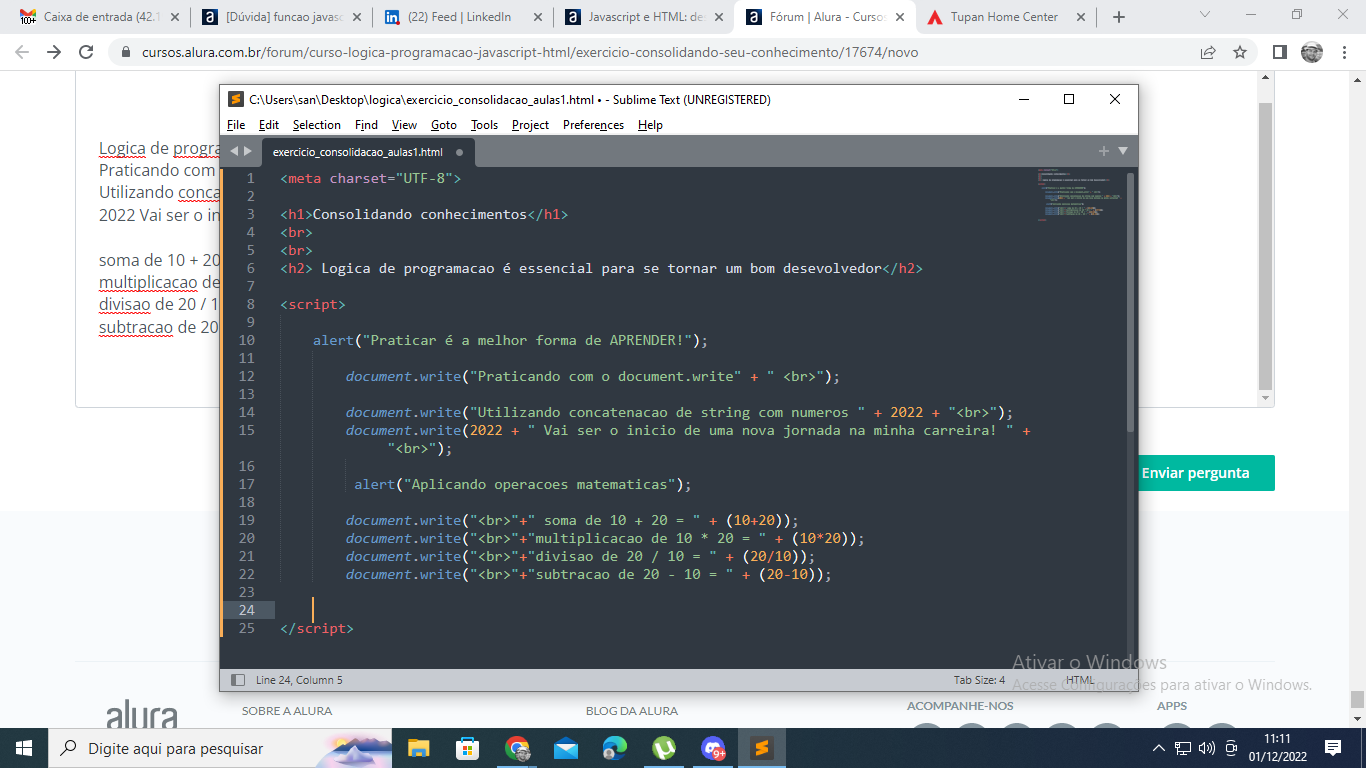Screen dimensions: 1366x768
Task: Open the Edit menu in Sublime
Action: coord(268,125)
